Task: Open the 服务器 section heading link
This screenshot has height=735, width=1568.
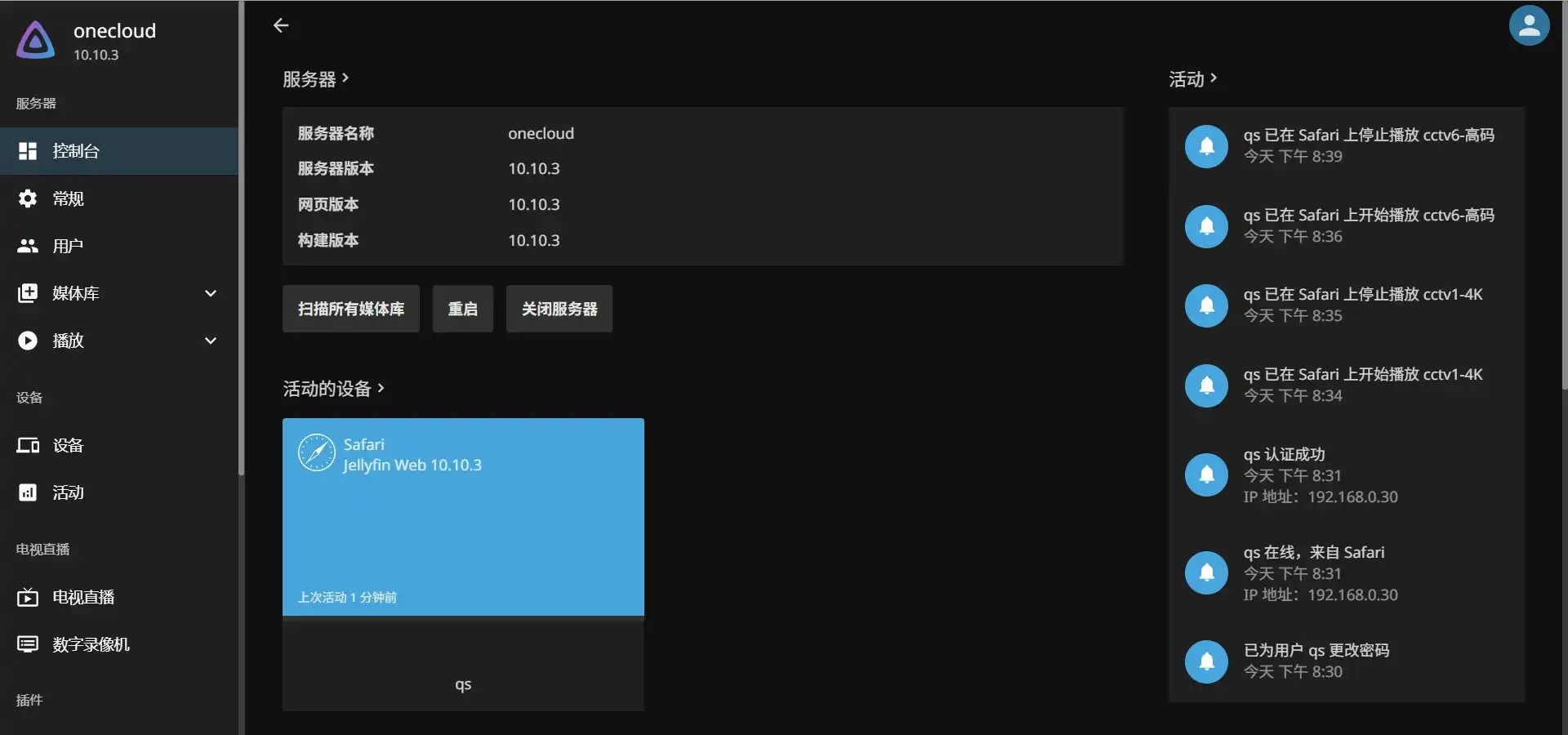Action: pos(316,79)
